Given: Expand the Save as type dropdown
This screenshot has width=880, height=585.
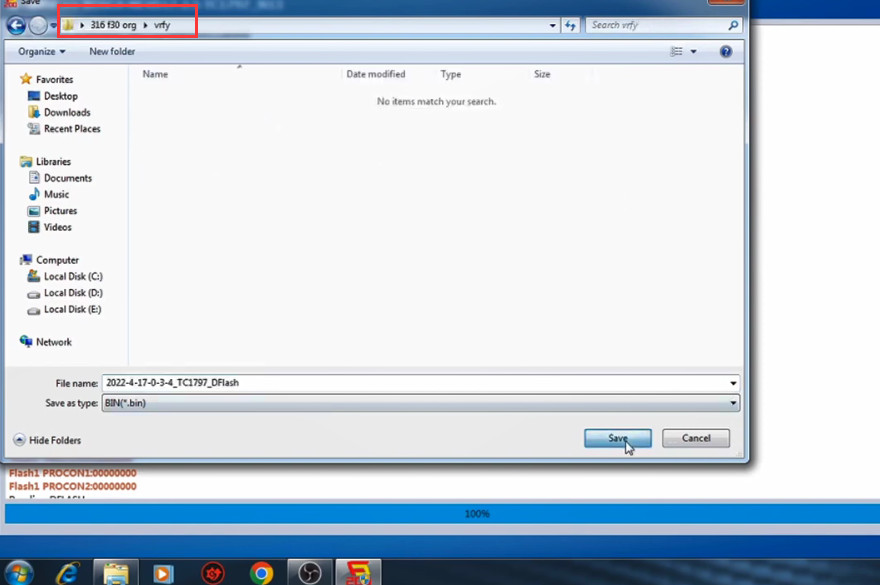Looking at the screenshot, I should point(733,403).
